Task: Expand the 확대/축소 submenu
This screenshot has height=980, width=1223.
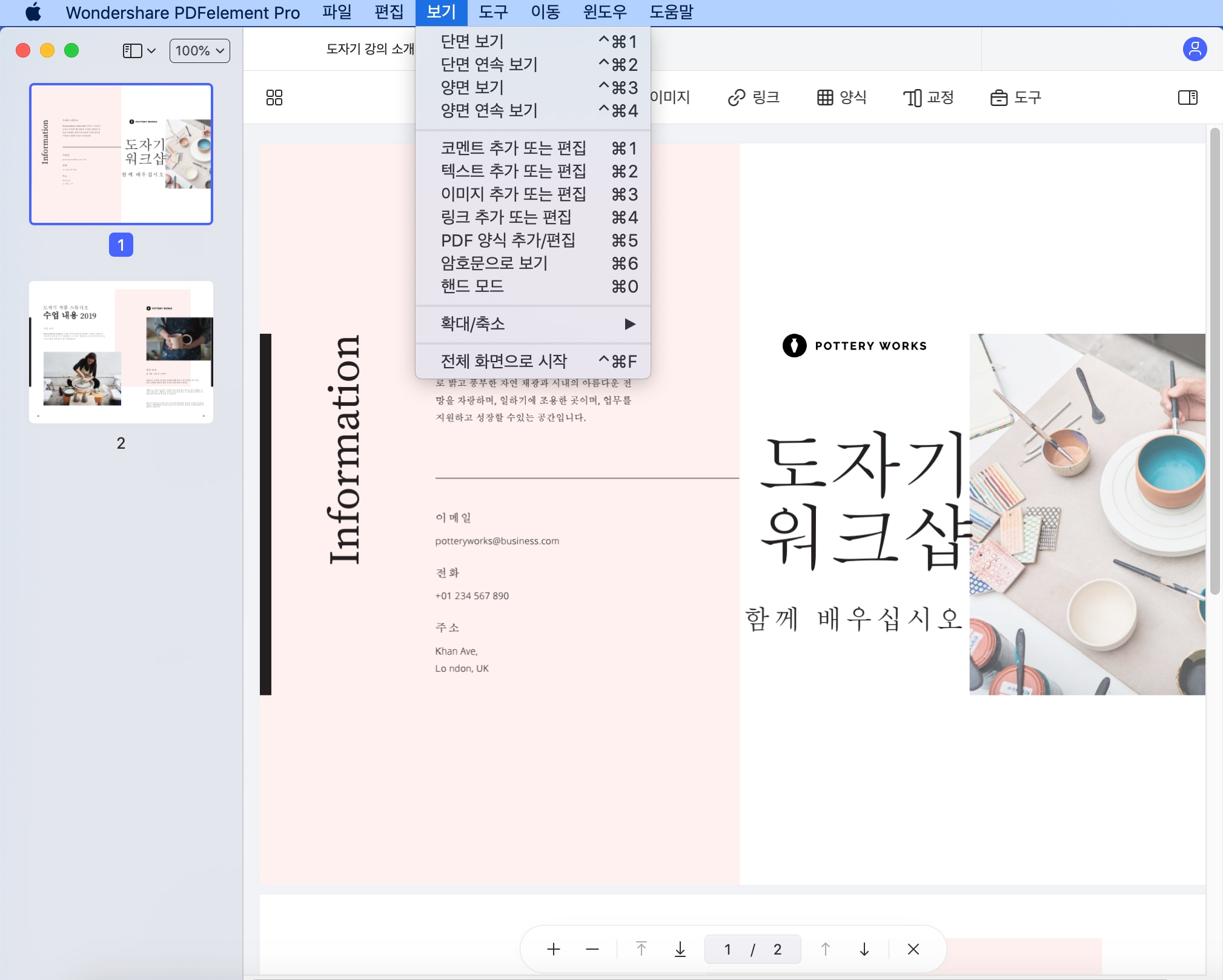Action: [x=533, y=323]
